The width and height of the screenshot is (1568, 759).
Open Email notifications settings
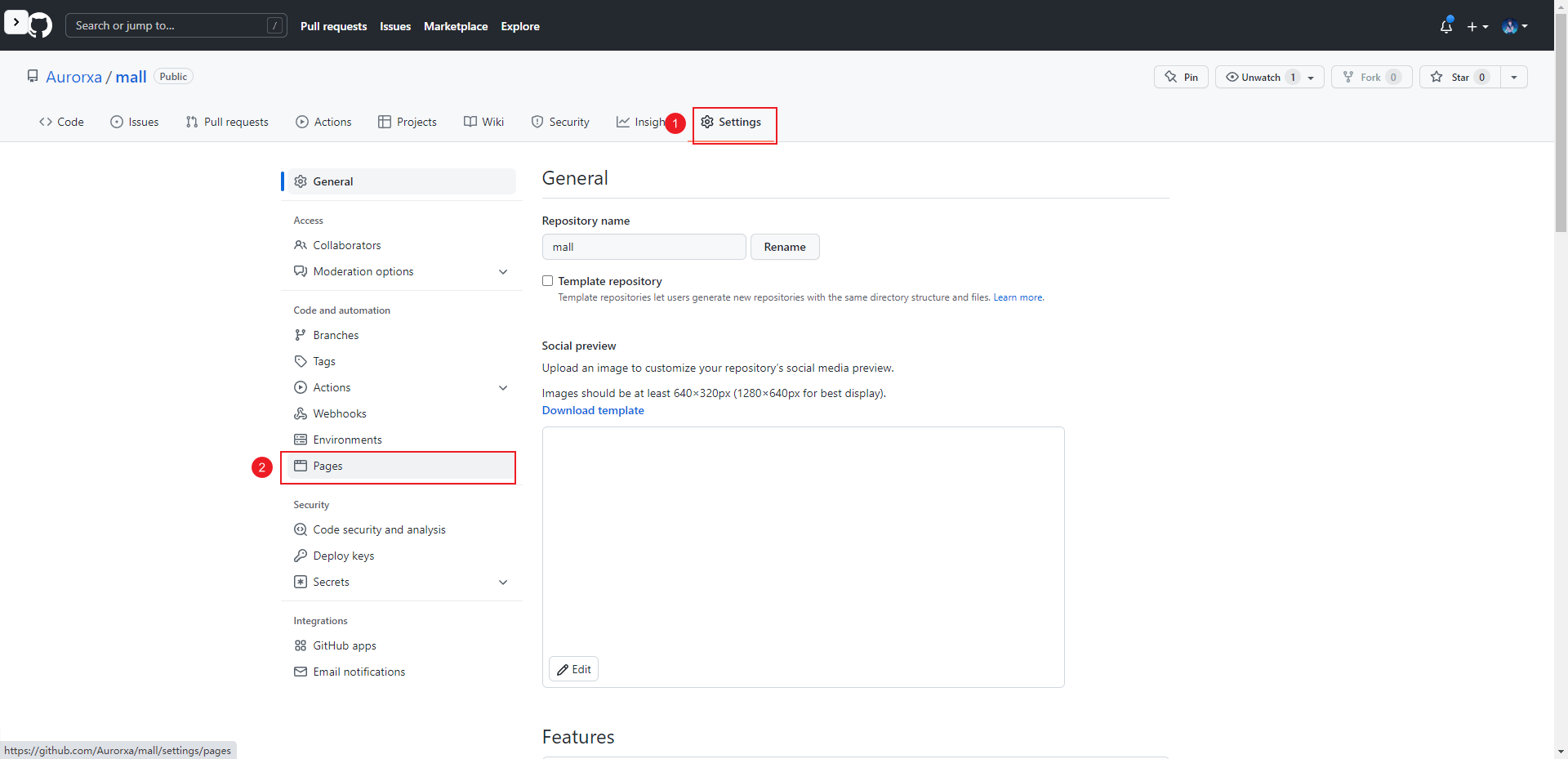coord(359,672)
